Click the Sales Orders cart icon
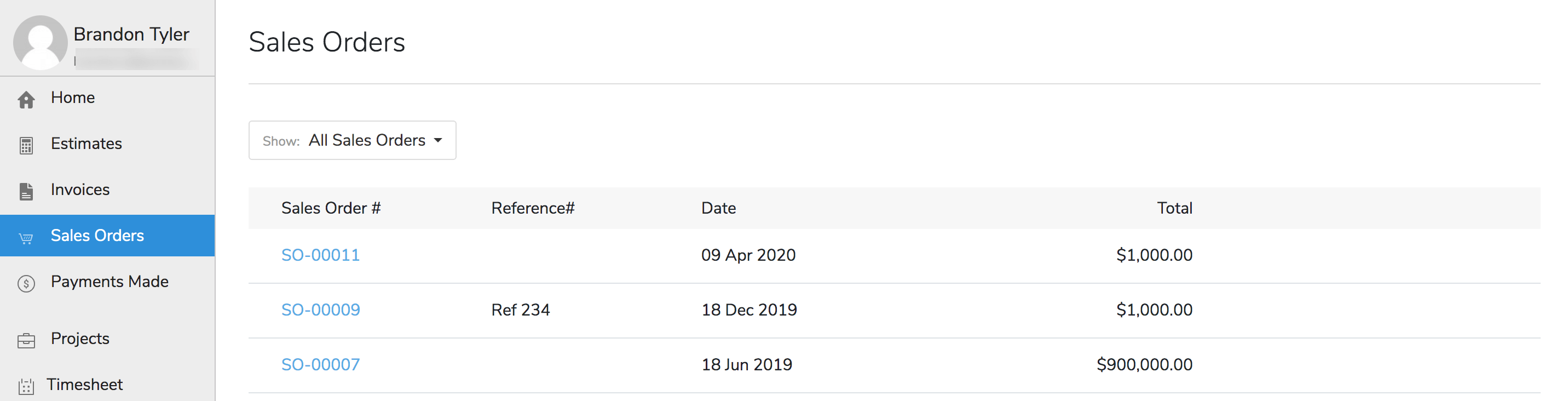 click(x=26, y=238)
